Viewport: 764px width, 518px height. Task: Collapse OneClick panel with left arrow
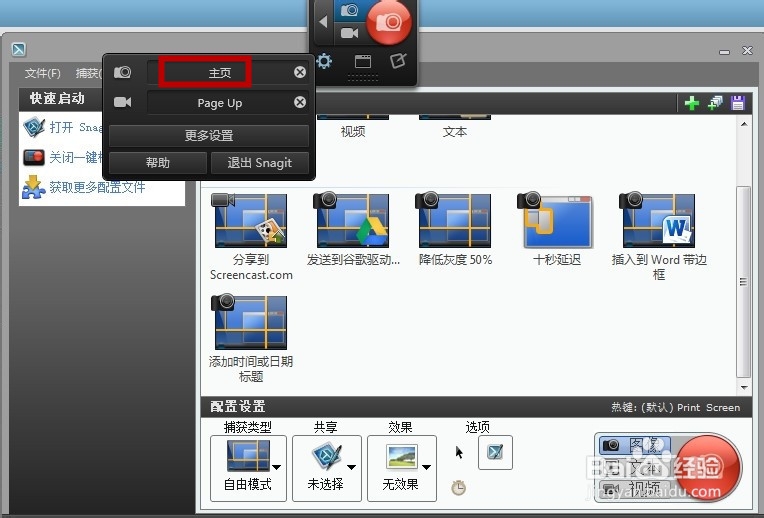pos(323,22)
